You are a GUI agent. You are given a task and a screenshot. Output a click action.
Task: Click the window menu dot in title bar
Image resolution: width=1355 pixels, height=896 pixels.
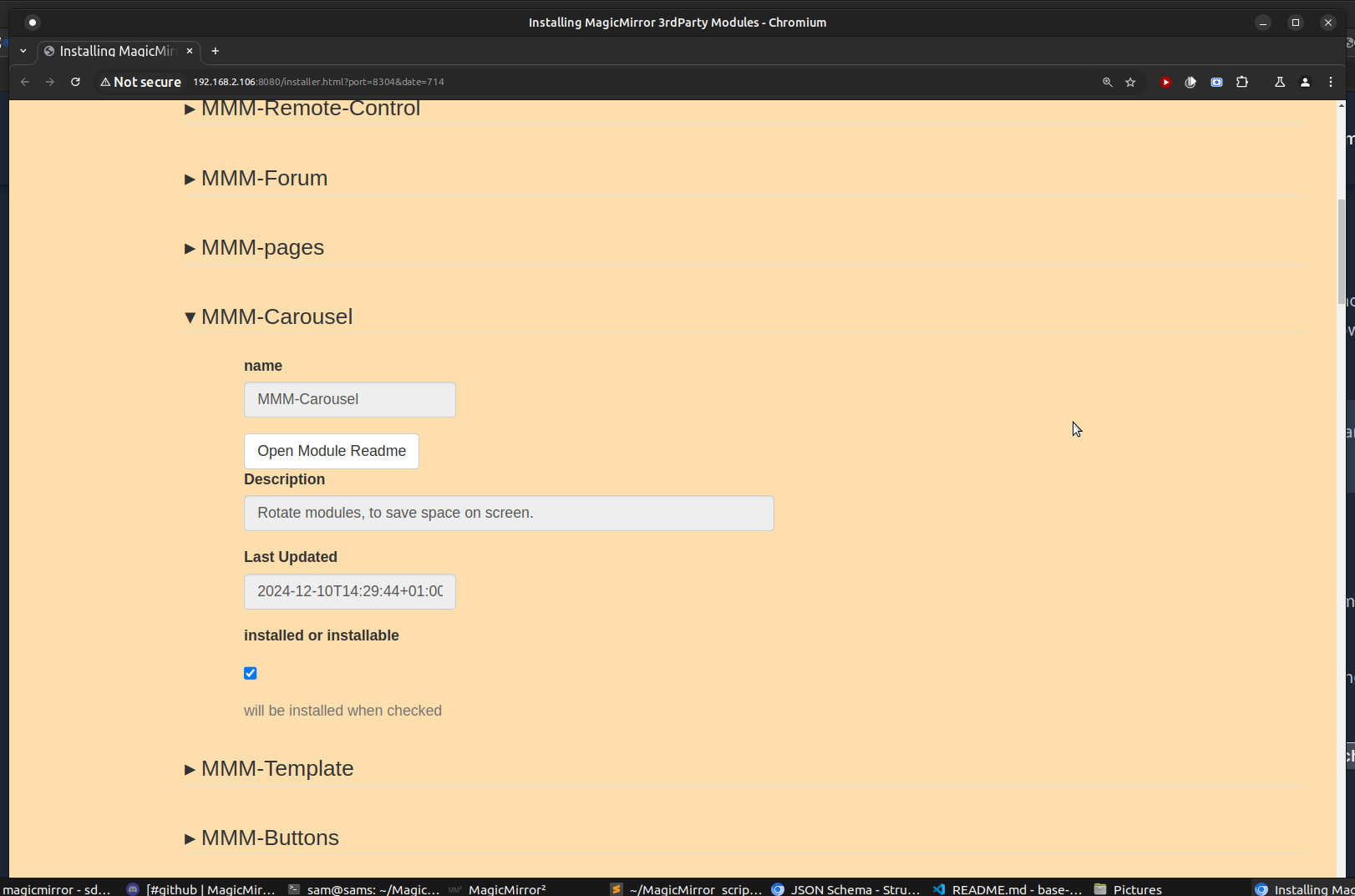coord(33,23)
